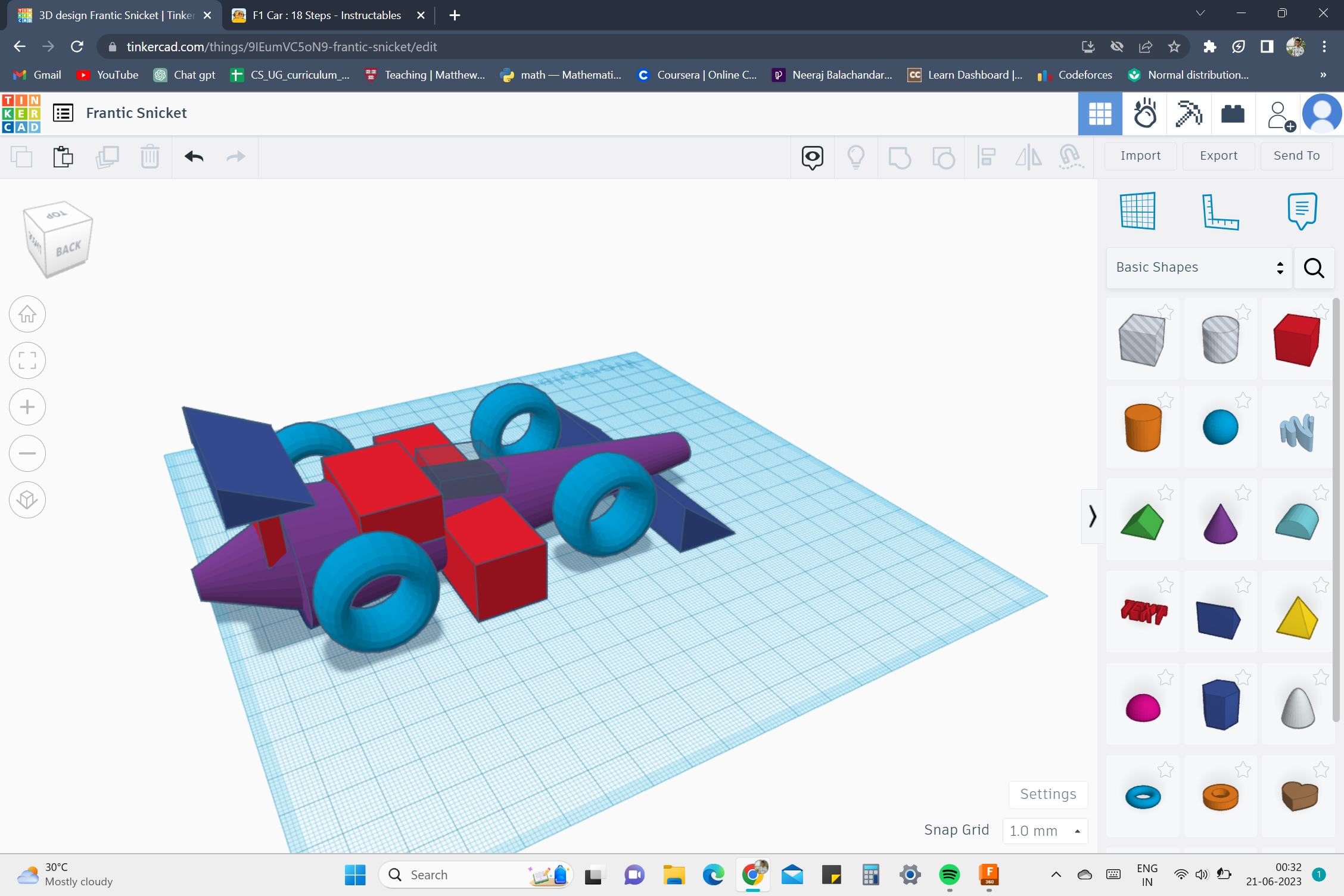Toggle Show all hidden objects lightbulb
Viewport: 1344px width, 896px height.
tap(857, 157)
